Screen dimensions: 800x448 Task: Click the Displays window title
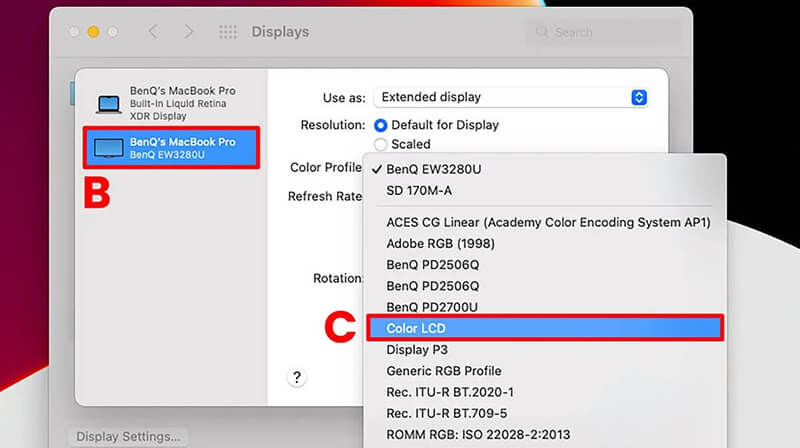pyautogui.click(x=280, y=32)
